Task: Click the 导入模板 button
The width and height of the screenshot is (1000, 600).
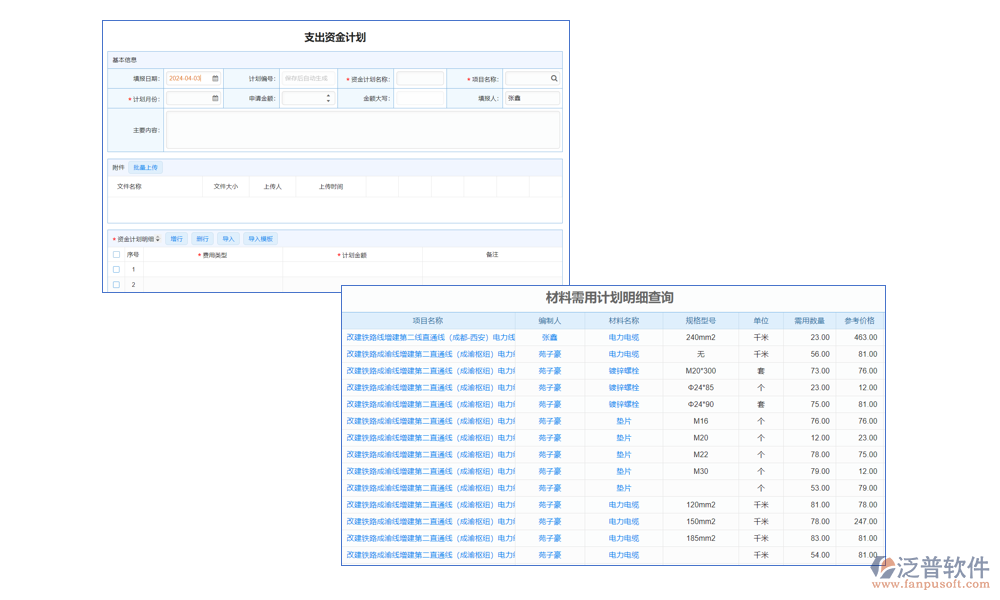Action: (x=260, y=239)
